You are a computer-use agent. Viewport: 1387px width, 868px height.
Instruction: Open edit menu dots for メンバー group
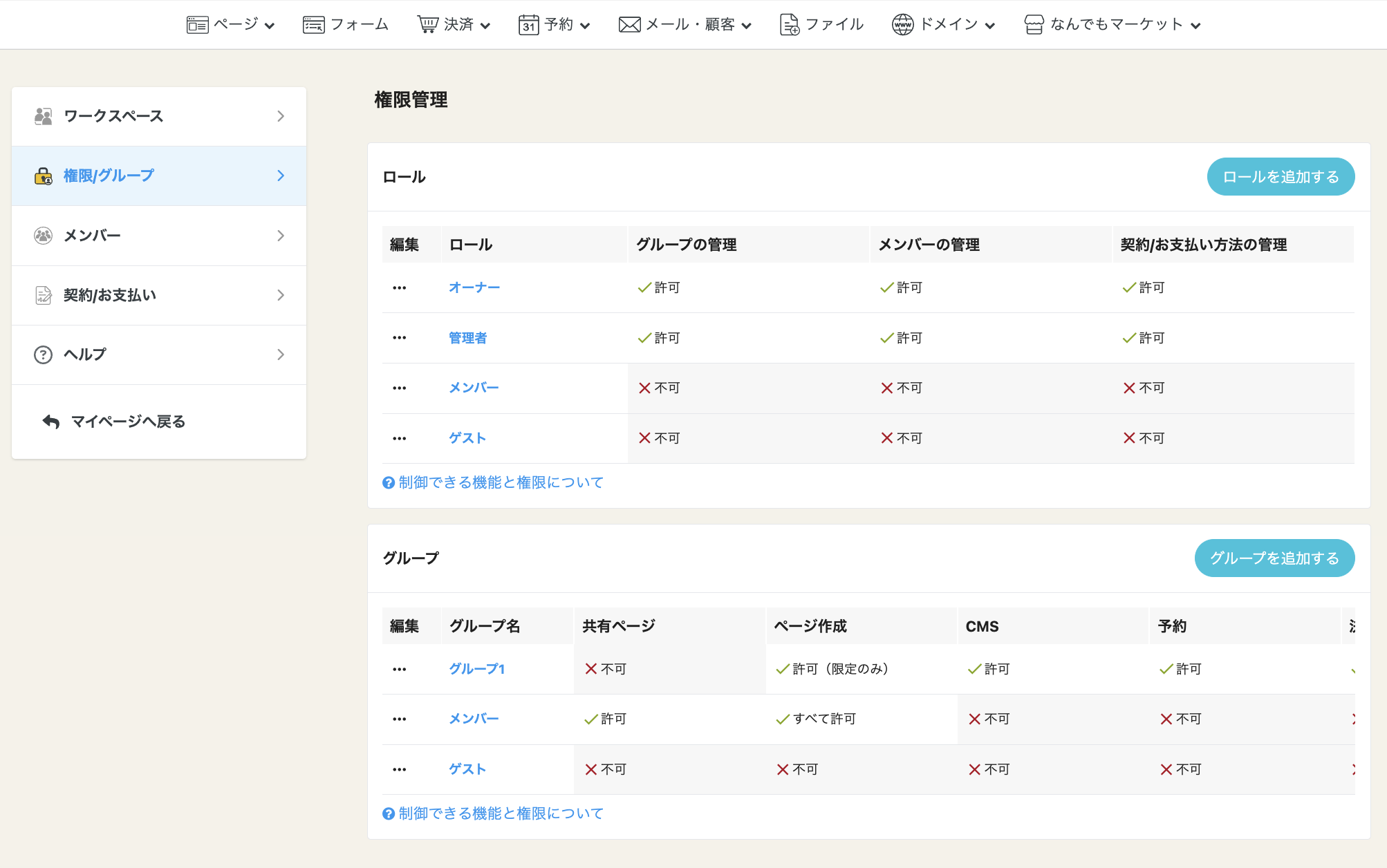[400, 719]
